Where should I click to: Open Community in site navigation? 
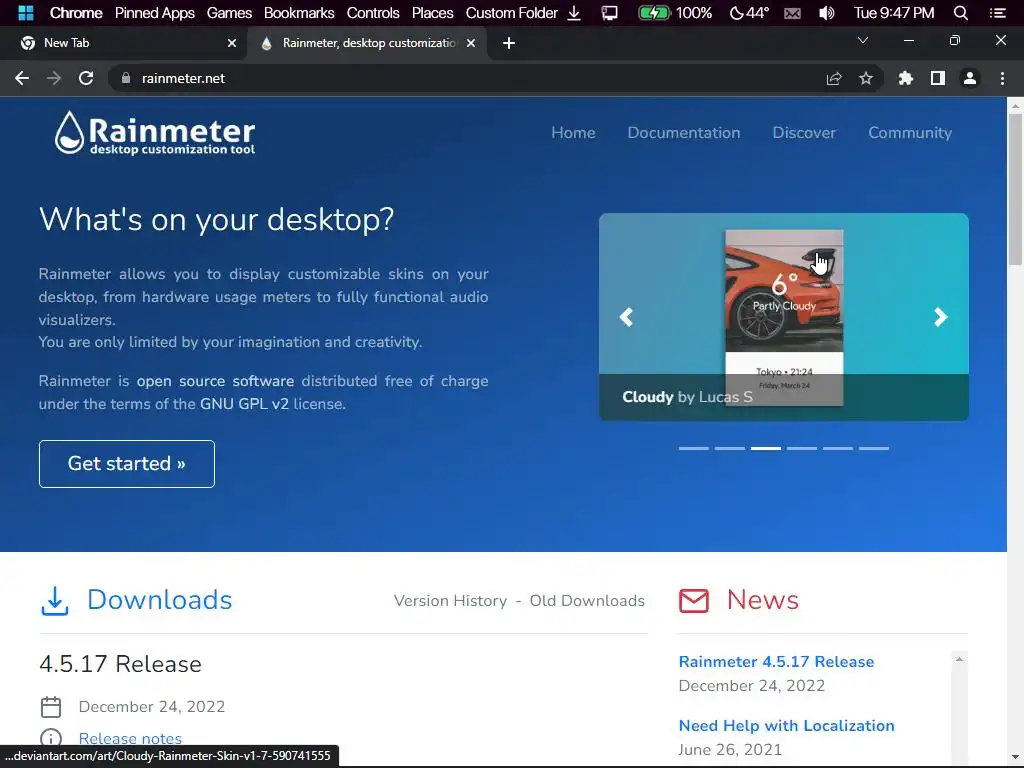910,133
